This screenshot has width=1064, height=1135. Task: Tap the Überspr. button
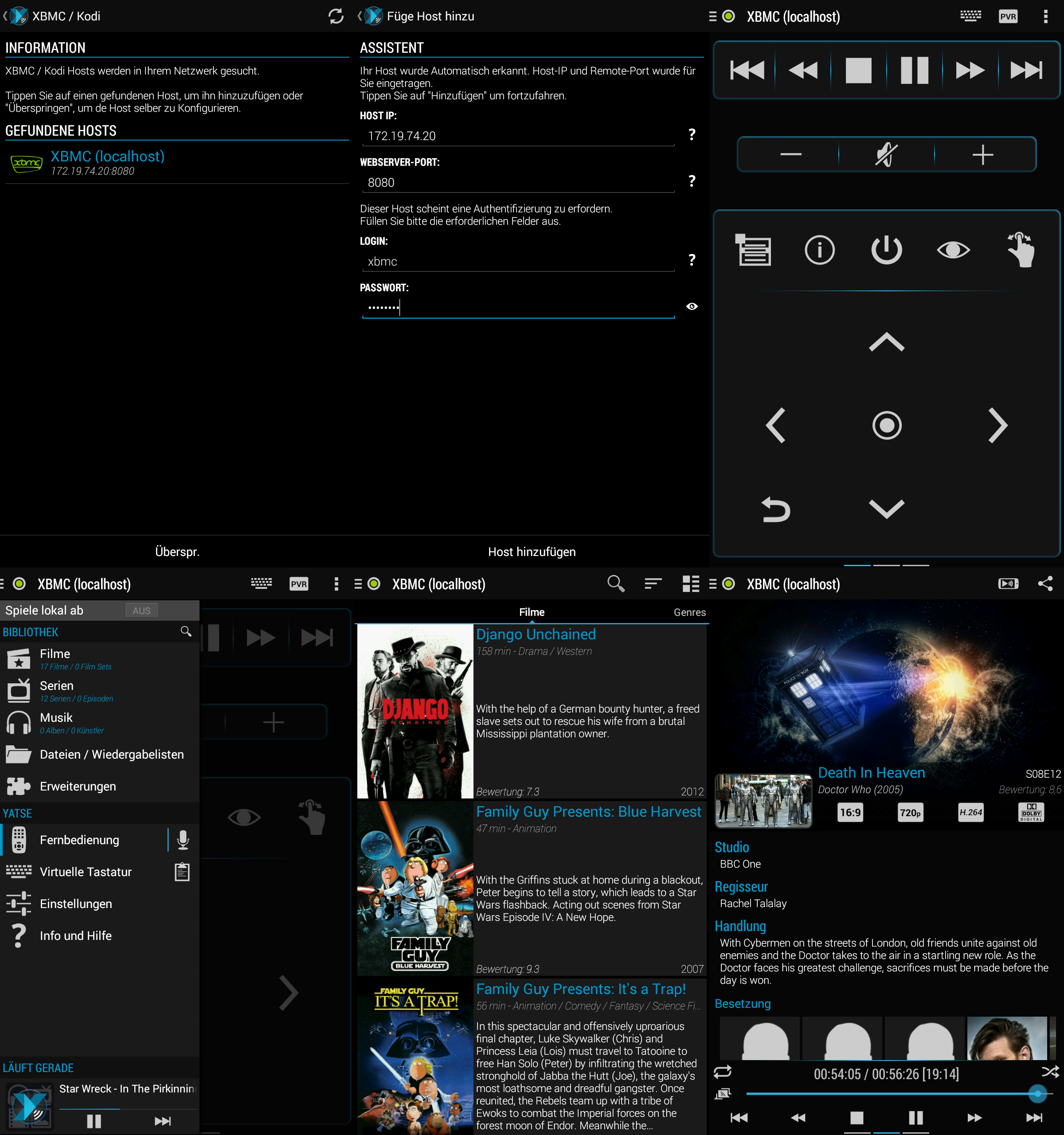pyautogui.click(x=177, y=552)
